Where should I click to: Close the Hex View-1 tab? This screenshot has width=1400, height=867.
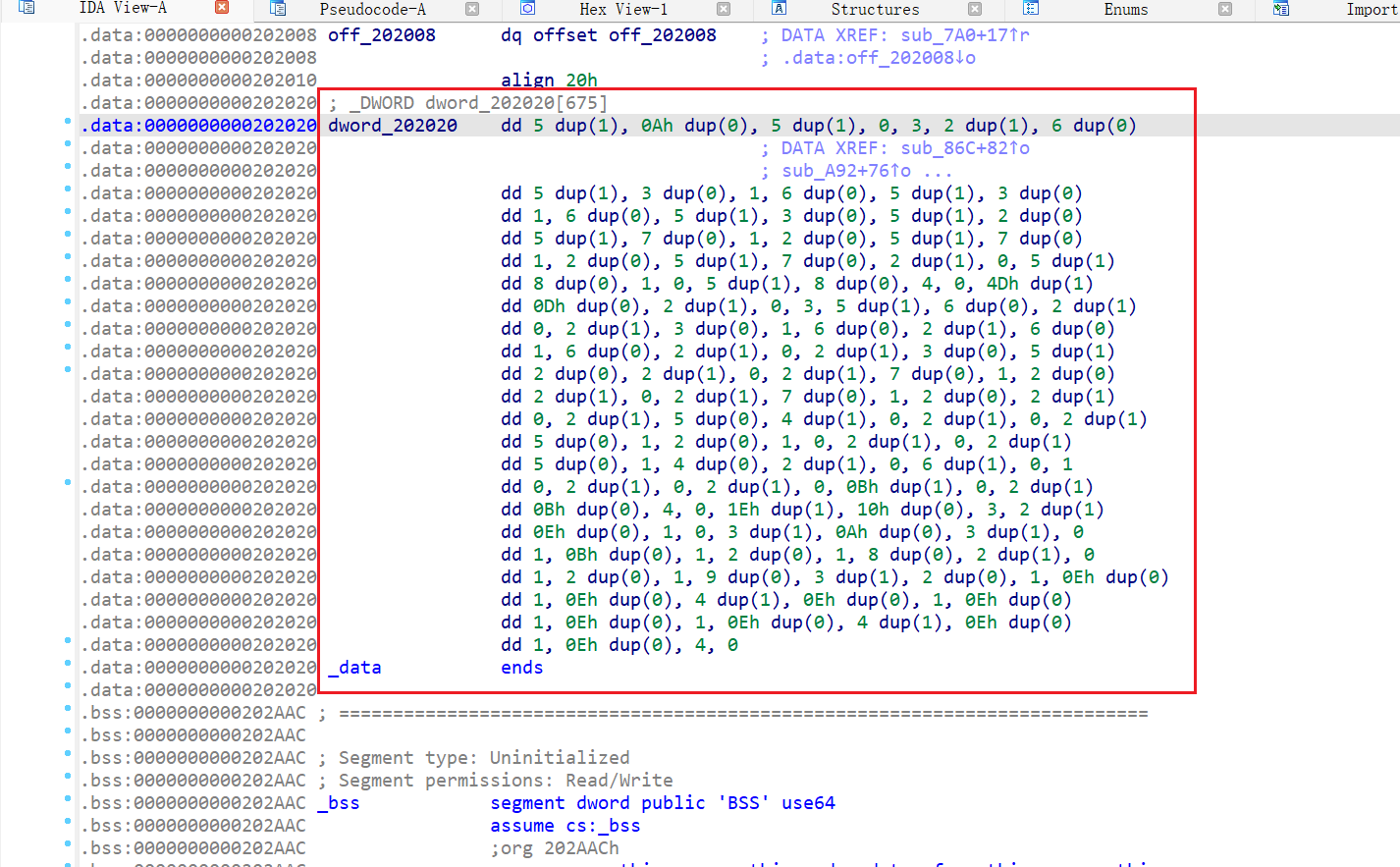coord(724,8)
